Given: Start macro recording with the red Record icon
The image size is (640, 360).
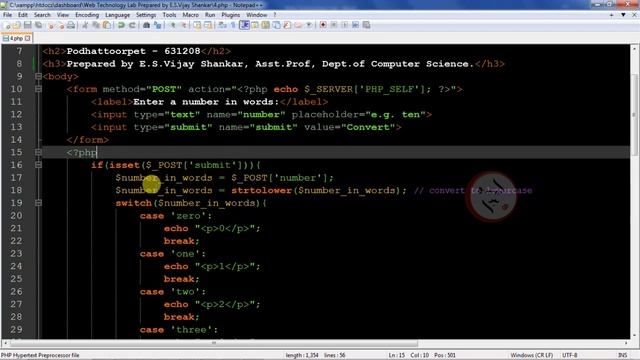Looking at the screenshot, I should (x=323, y=25).
